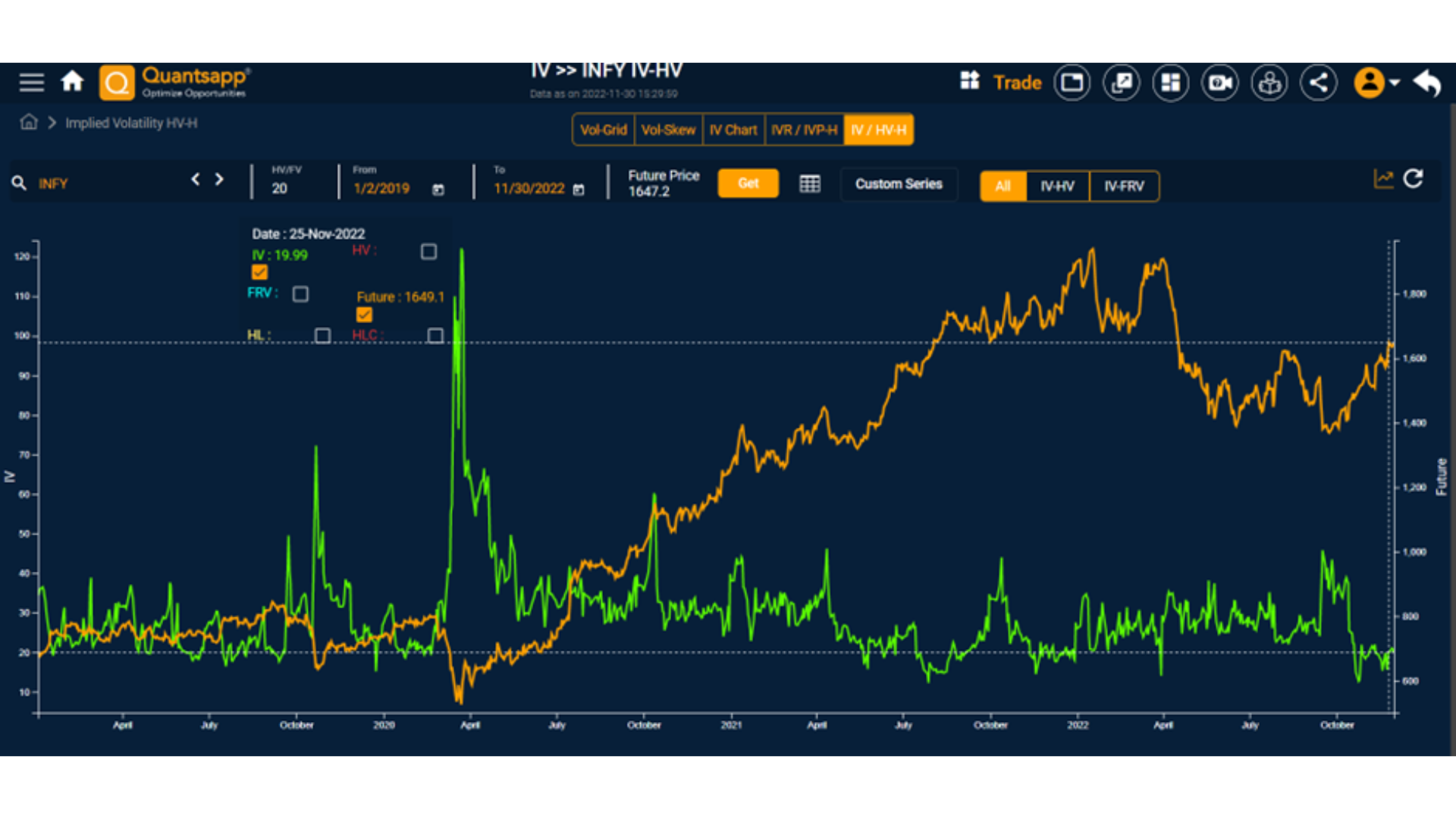
Task: Click the chart export icon
Action: click(x=1383, y=180)
